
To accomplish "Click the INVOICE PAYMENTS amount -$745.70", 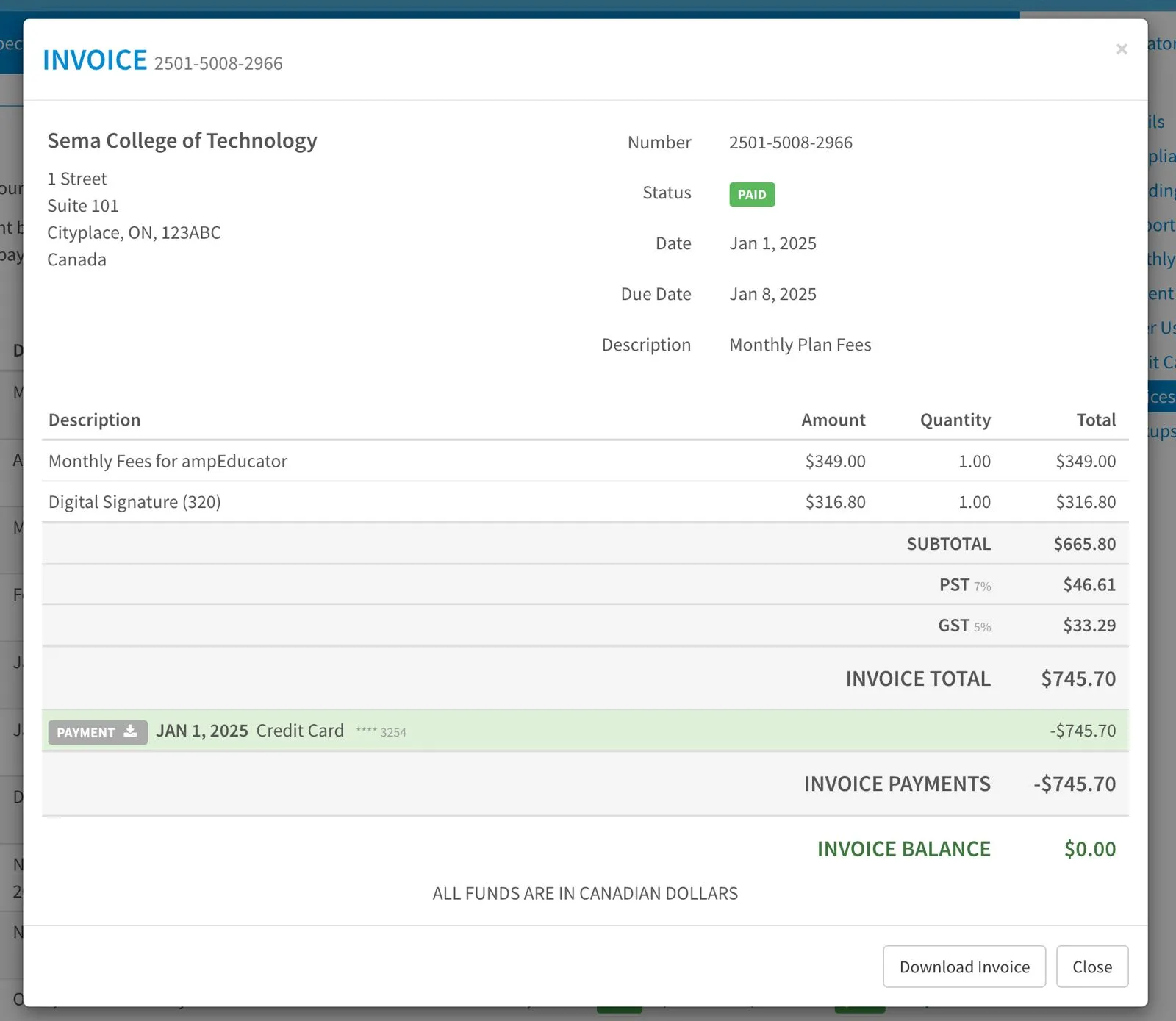I will 1075,784.
